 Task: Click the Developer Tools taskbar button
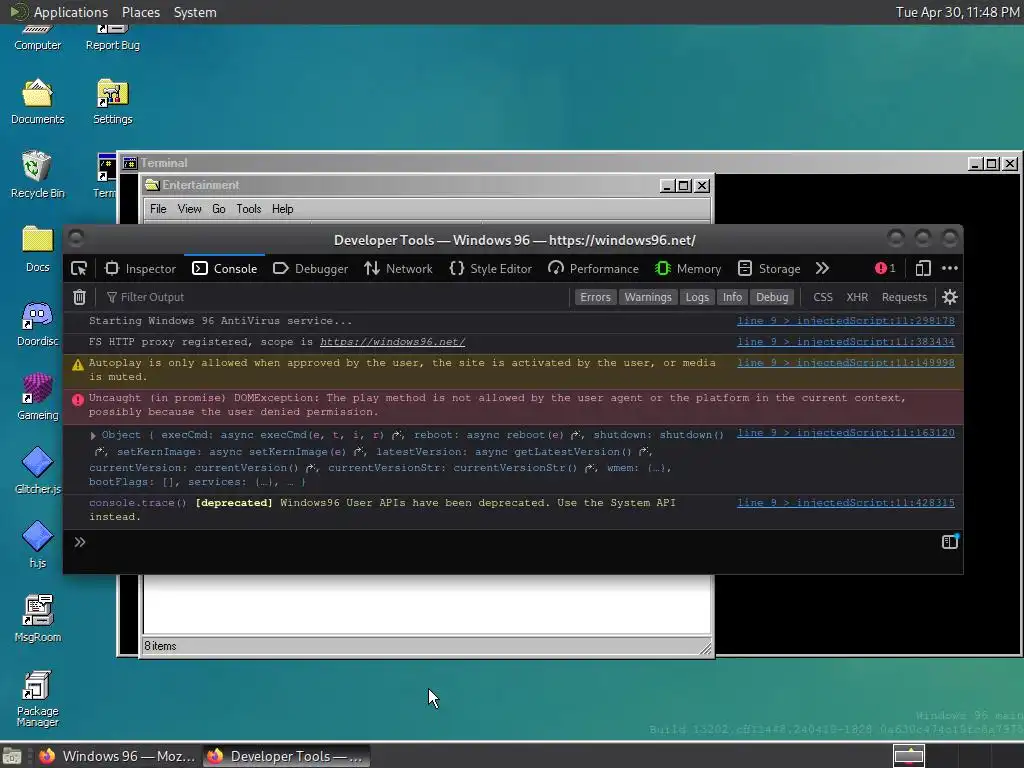(286, 756)
